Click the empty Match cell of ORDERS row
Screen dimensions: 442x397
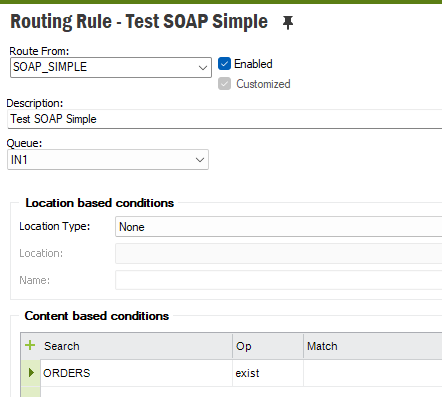373,373
